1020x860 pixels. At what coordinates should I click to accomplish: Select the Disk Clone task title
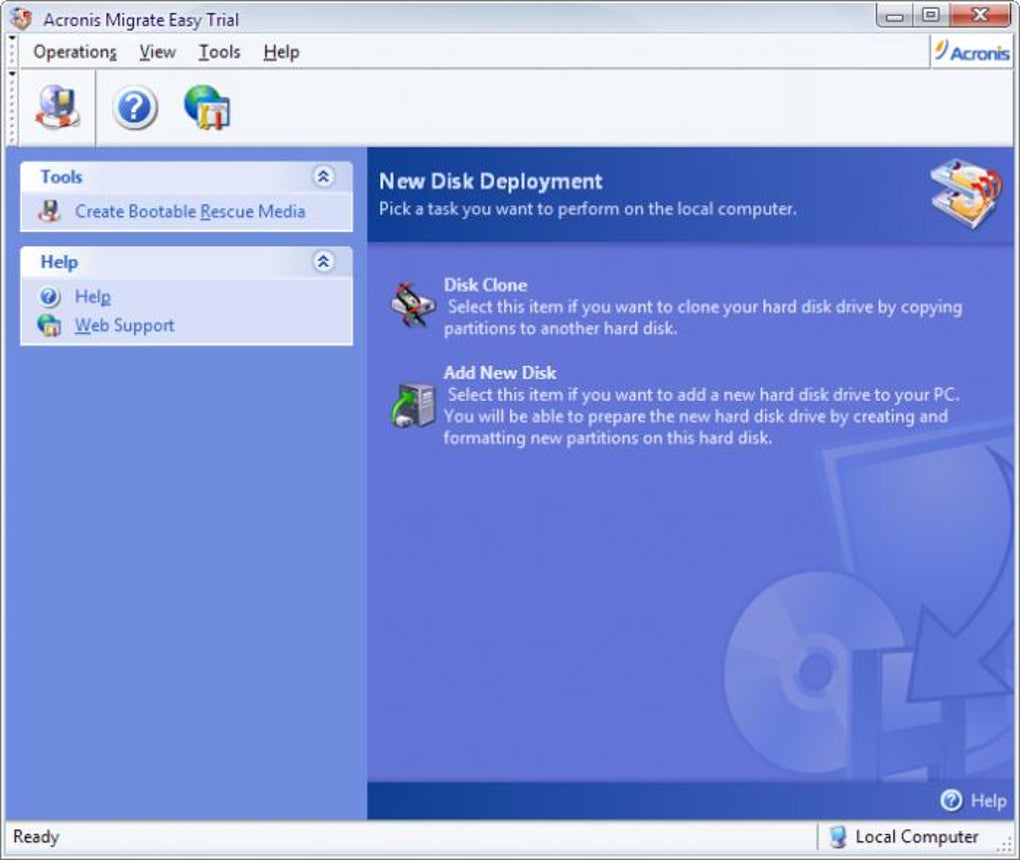[x=485, y=285]
